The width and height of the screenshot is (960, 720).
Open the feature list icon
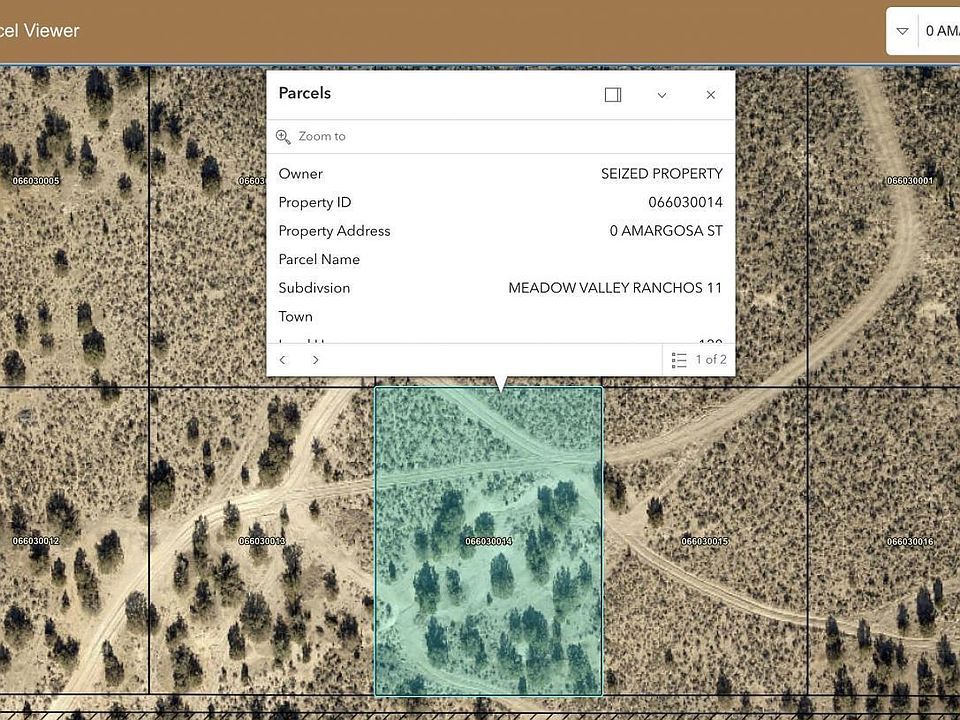(x=679, y=360)
